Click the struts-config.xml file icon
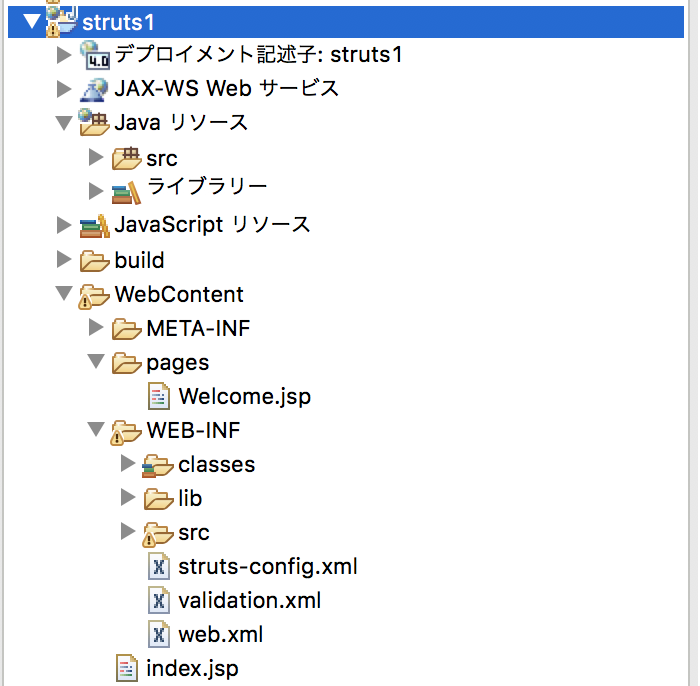This screenshot has height=686, width=700. coord(158,566)
